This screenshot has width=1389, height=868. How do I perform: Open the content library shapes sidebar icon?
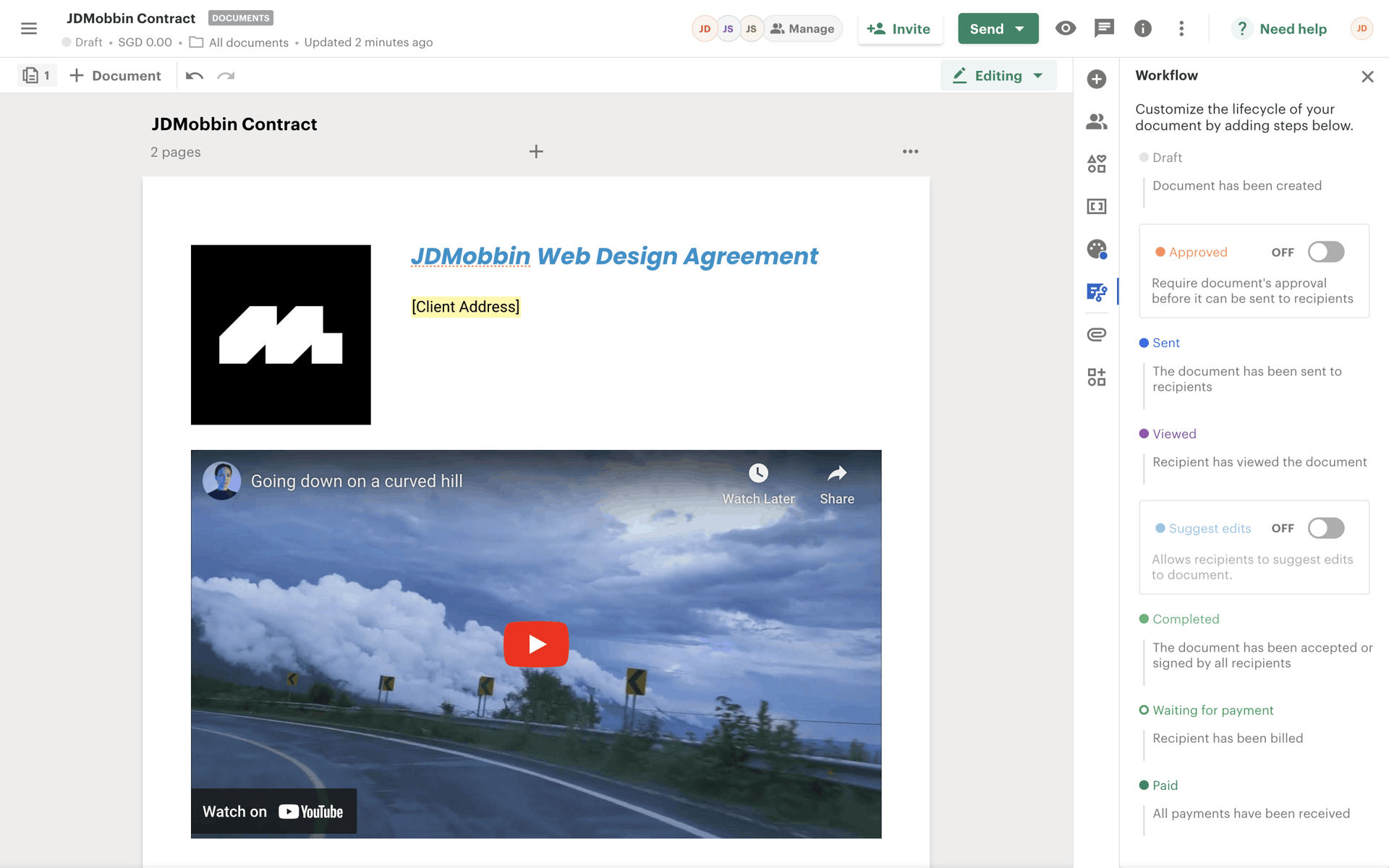point(1097,163)
